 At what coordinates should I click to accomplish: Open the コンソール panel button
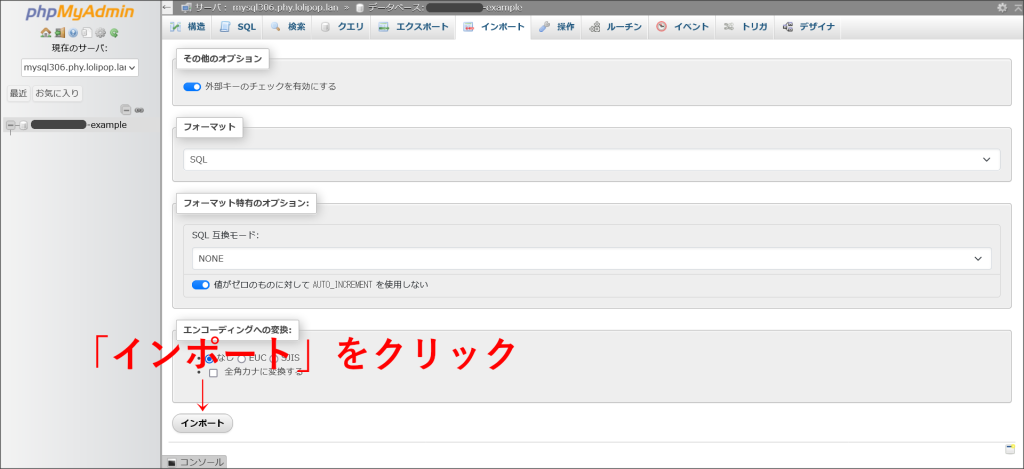[x=195, y=462]
